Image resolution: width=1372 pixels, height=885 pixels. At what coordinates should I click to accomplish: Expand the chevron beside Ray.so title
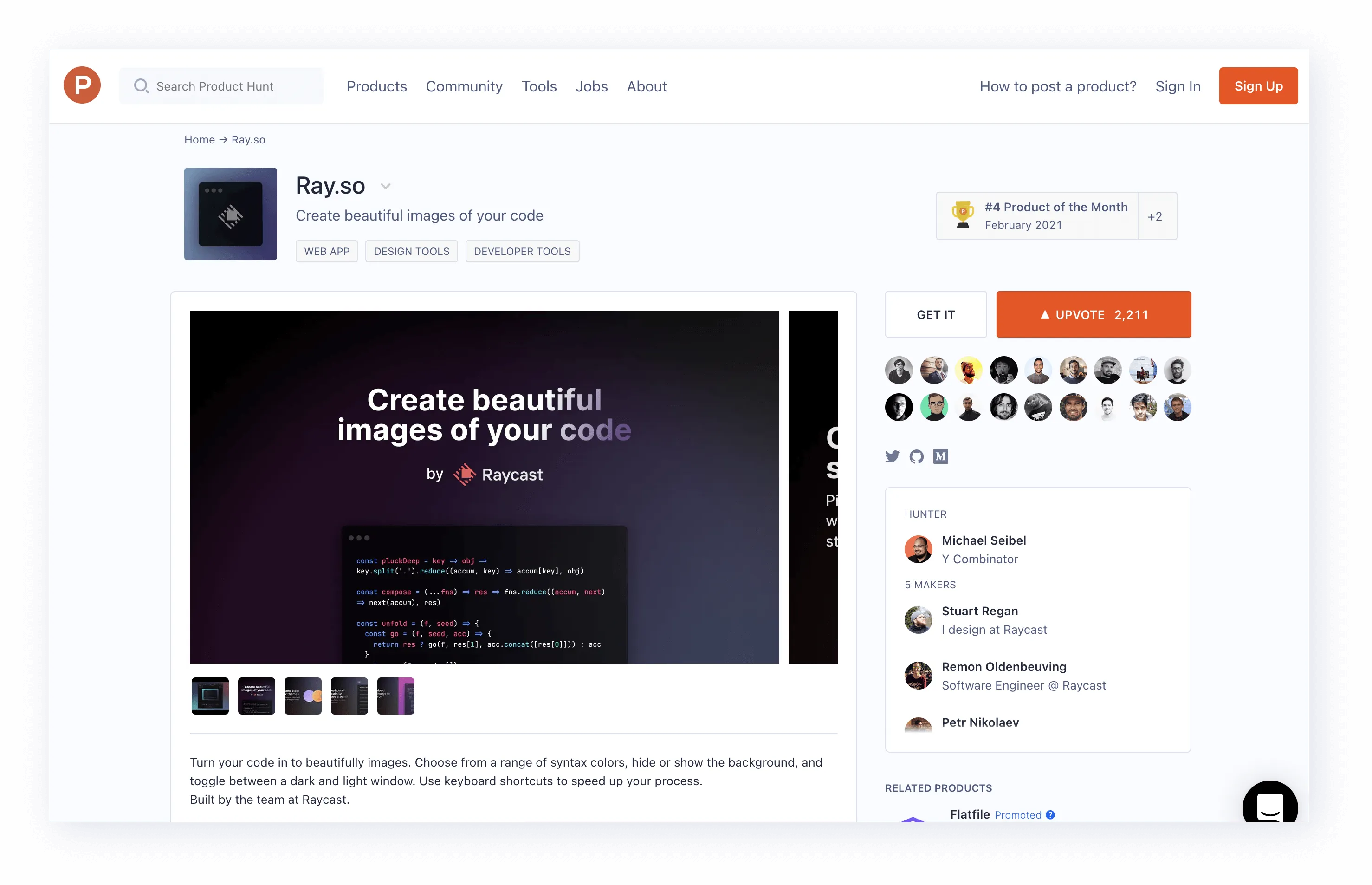pyautogui.click(x=385, y=186)
